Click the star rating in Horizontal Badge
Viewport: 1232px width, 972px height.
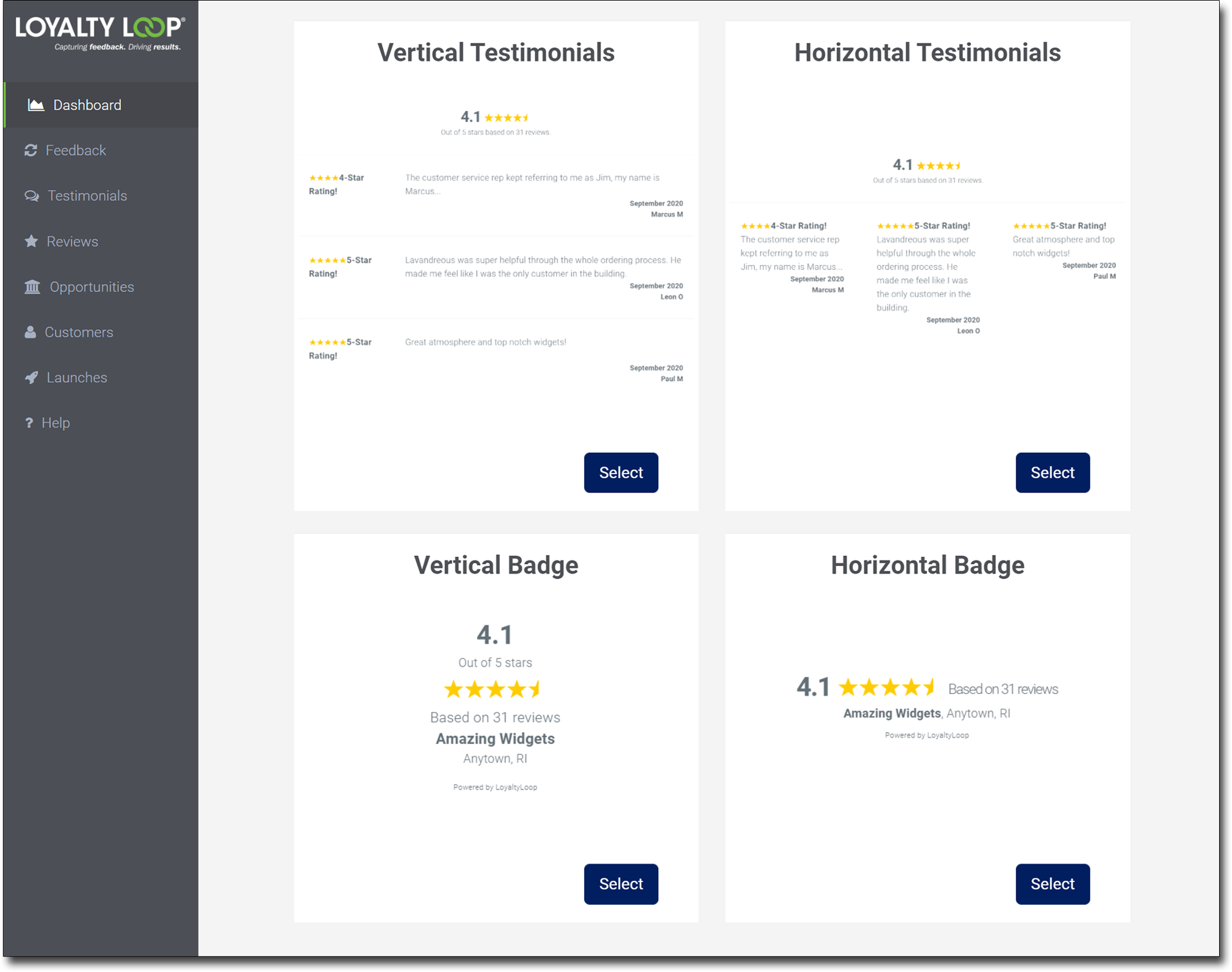click(886, 687)
